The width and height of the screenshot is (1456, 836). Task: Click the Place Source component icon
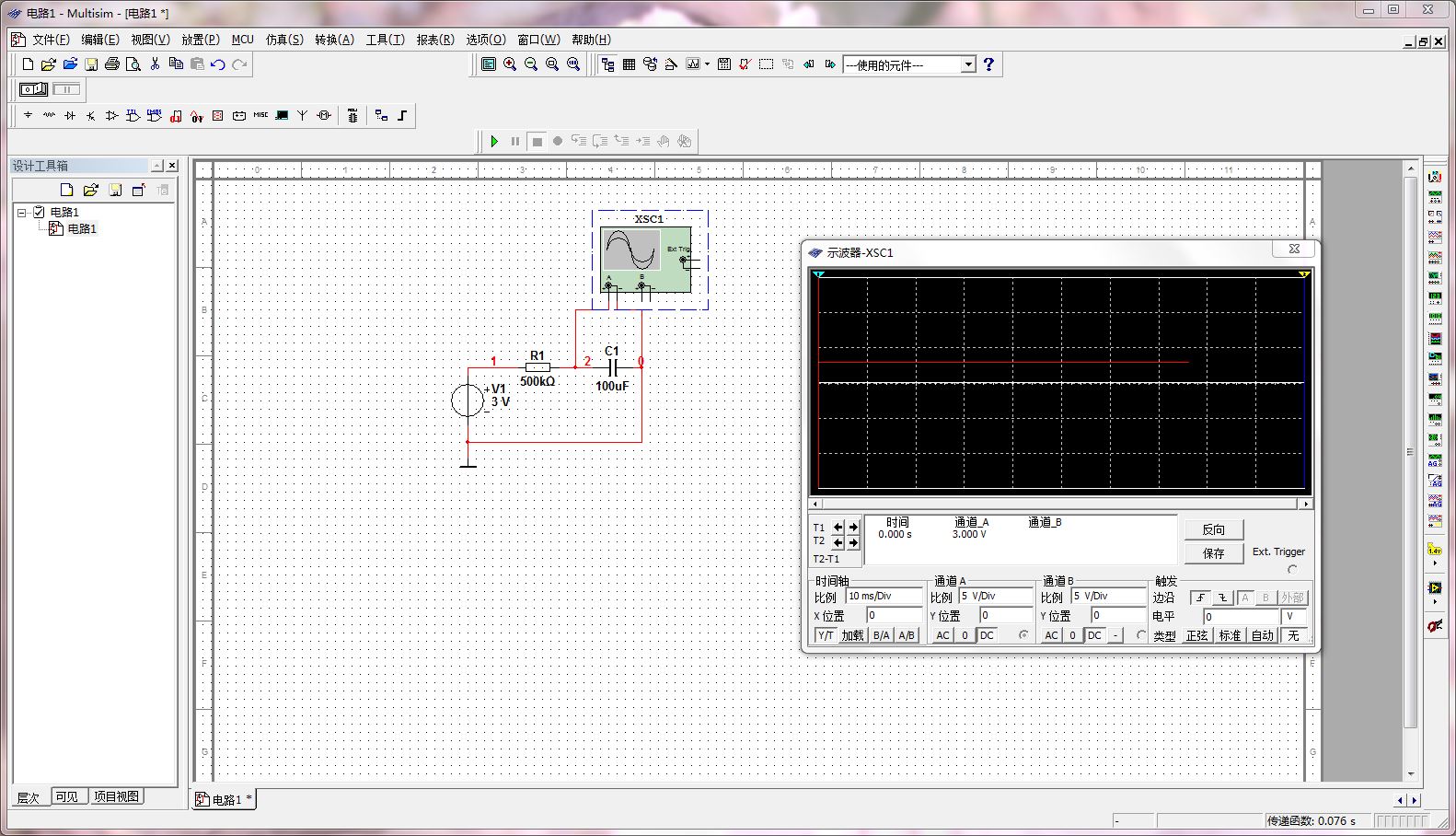click(28, 115)
